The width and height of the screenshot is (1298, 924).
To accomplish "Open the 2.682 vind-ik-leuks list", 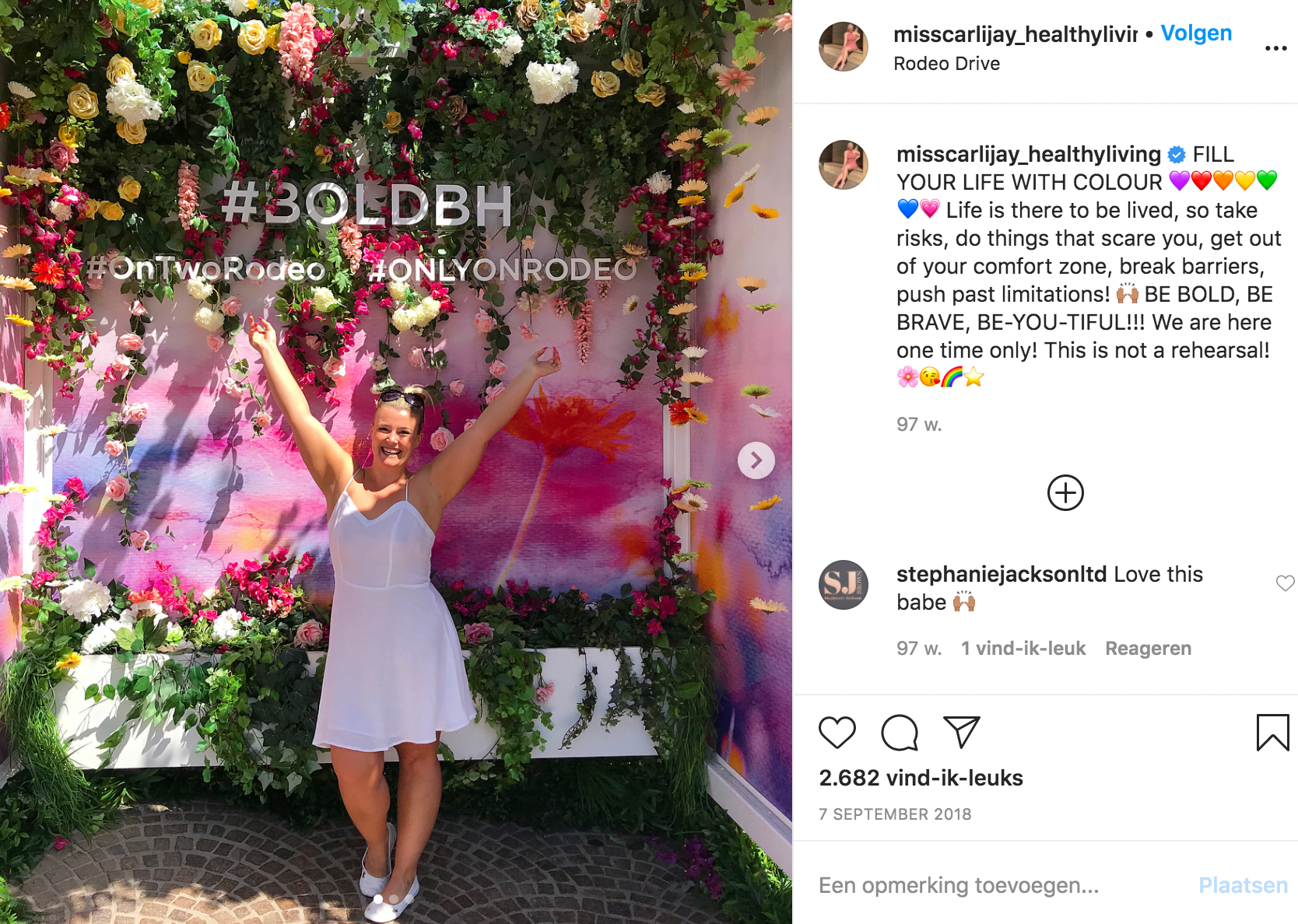I will click(921, 778).
